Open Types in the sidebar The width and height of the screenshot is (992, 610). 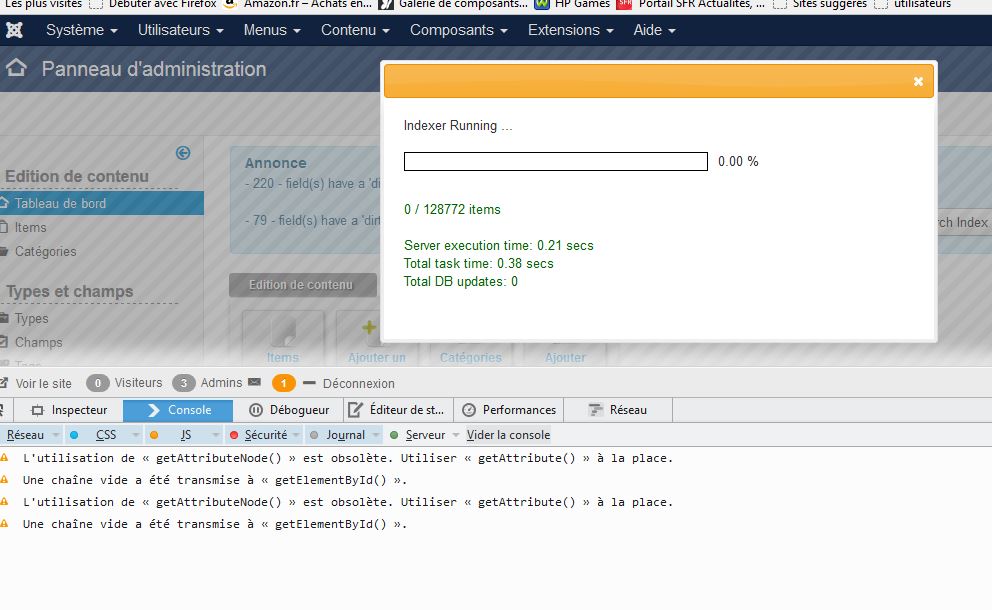click(x=31, y=318)
